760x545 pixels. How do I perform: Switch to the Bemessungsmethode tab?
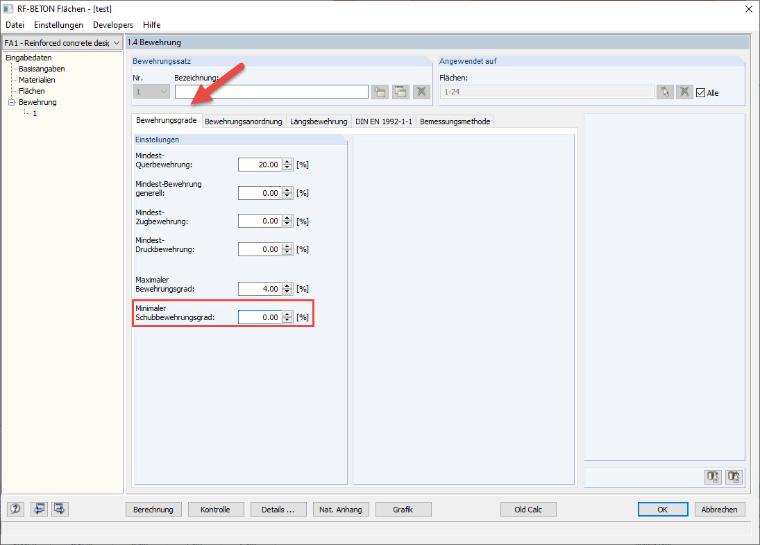455,121
